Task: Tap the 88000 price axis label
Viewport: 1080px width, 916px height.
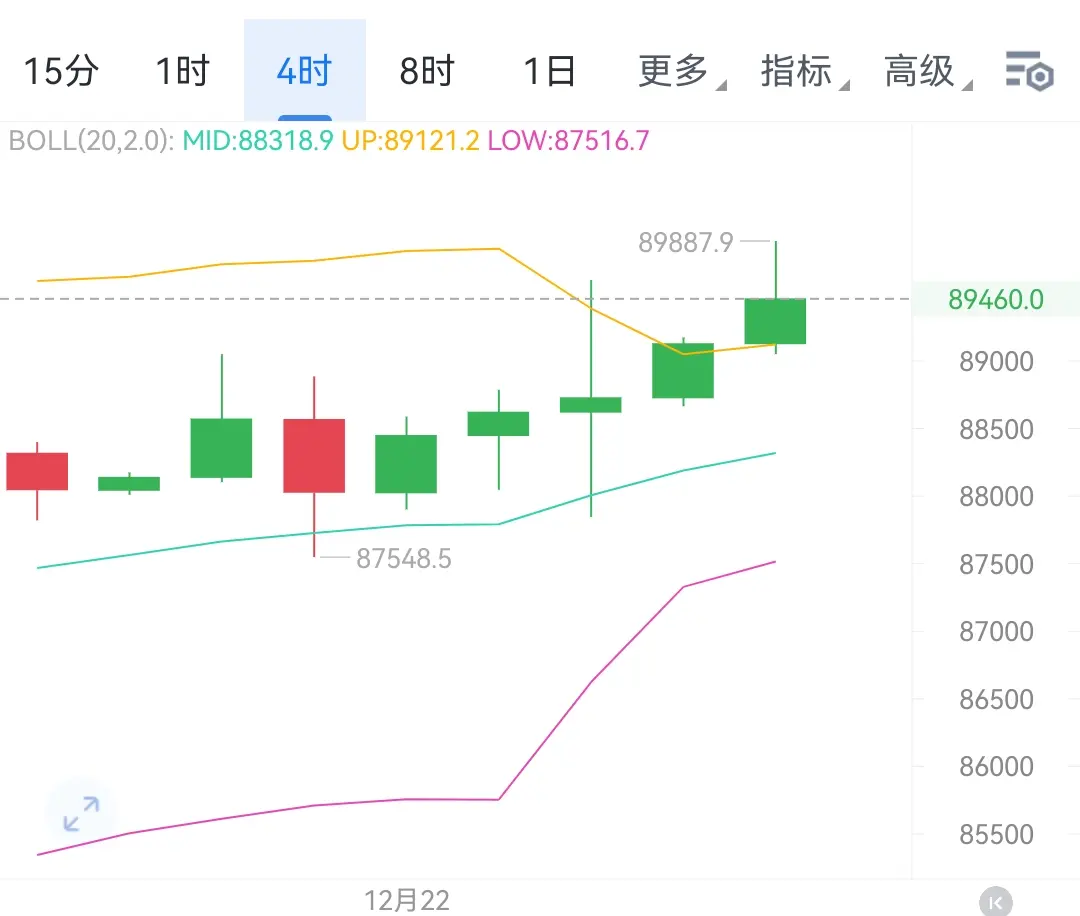Action: 996,497
